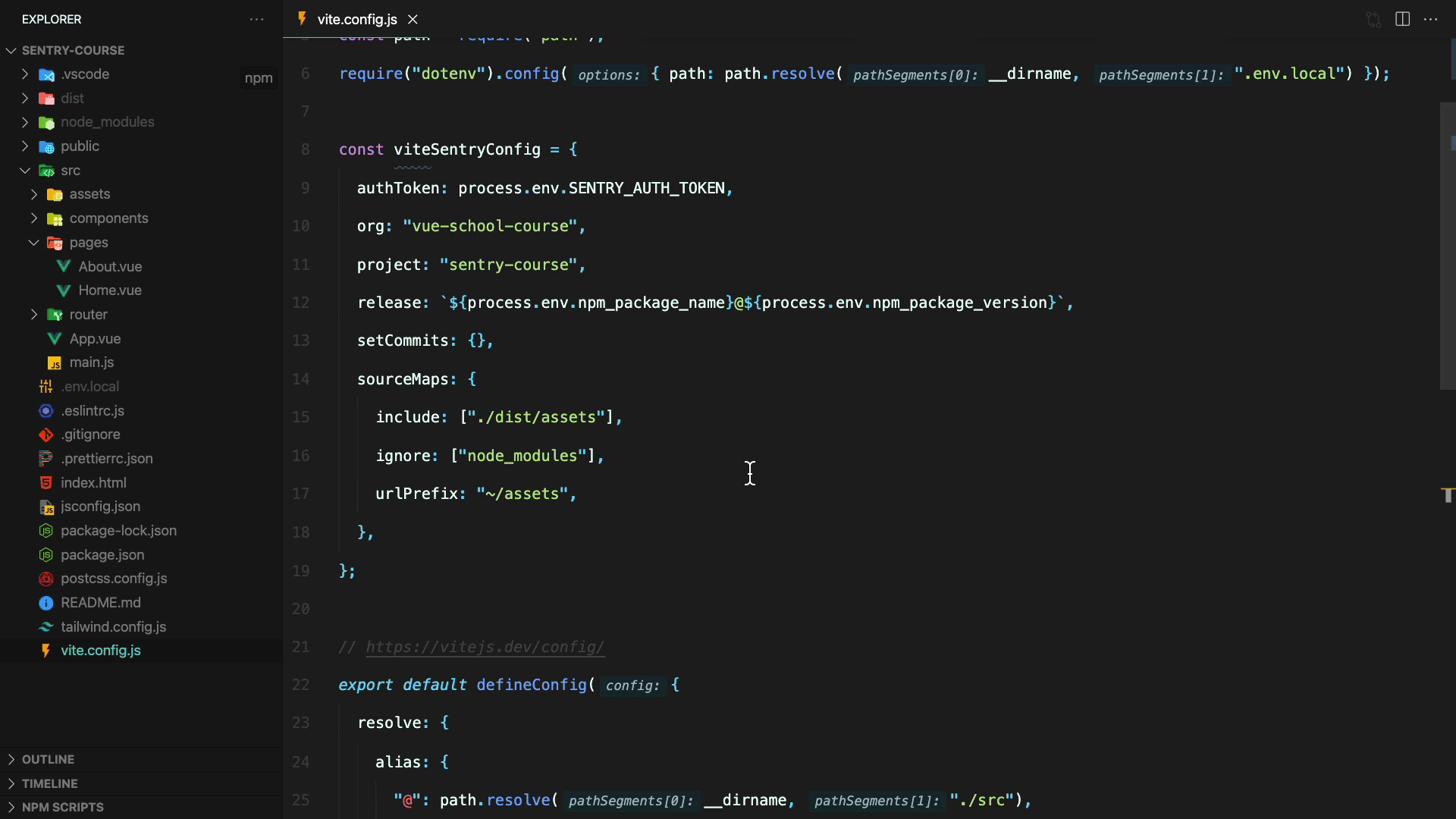The height and width of the screenshot is (819, 1456).
Task: Click the dist folder icon
Action: click(46, 99)
